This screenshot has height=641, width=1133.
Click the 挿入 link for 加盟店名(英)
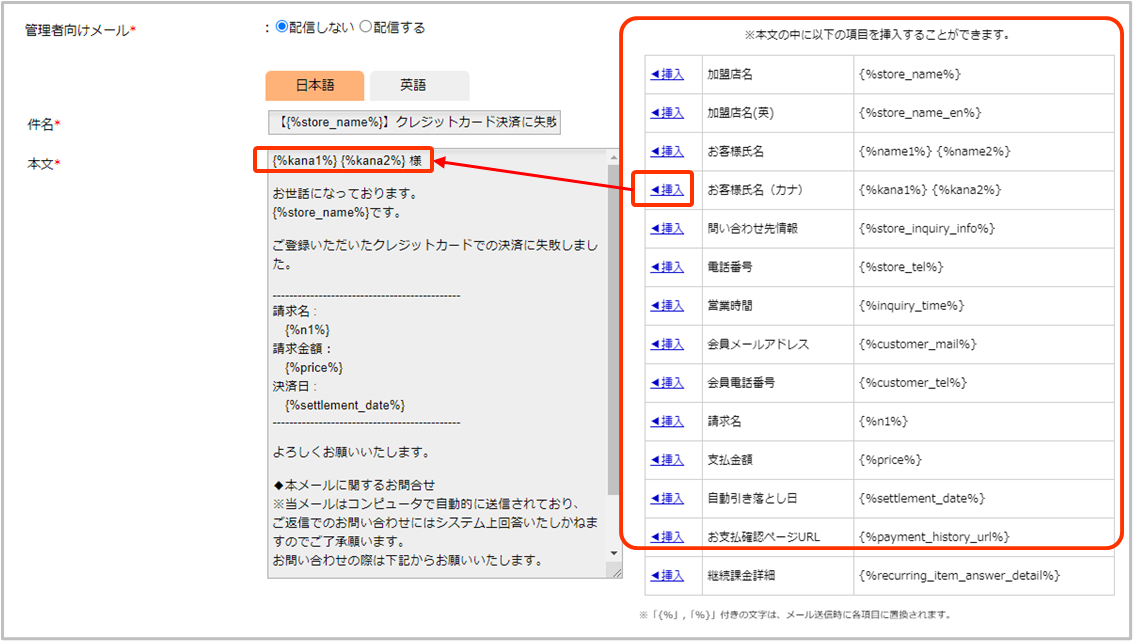(x=667, y=113)
